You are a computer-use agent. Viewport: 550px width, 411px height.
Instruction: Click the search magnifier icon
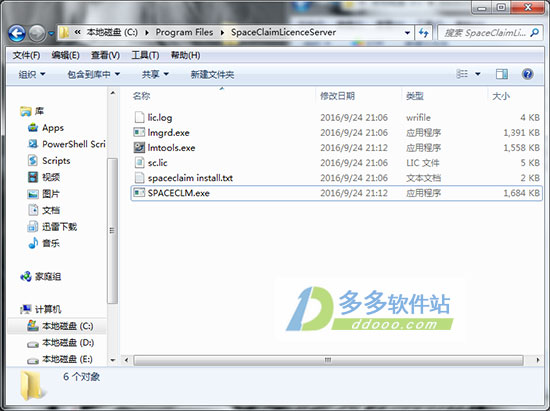535,33
